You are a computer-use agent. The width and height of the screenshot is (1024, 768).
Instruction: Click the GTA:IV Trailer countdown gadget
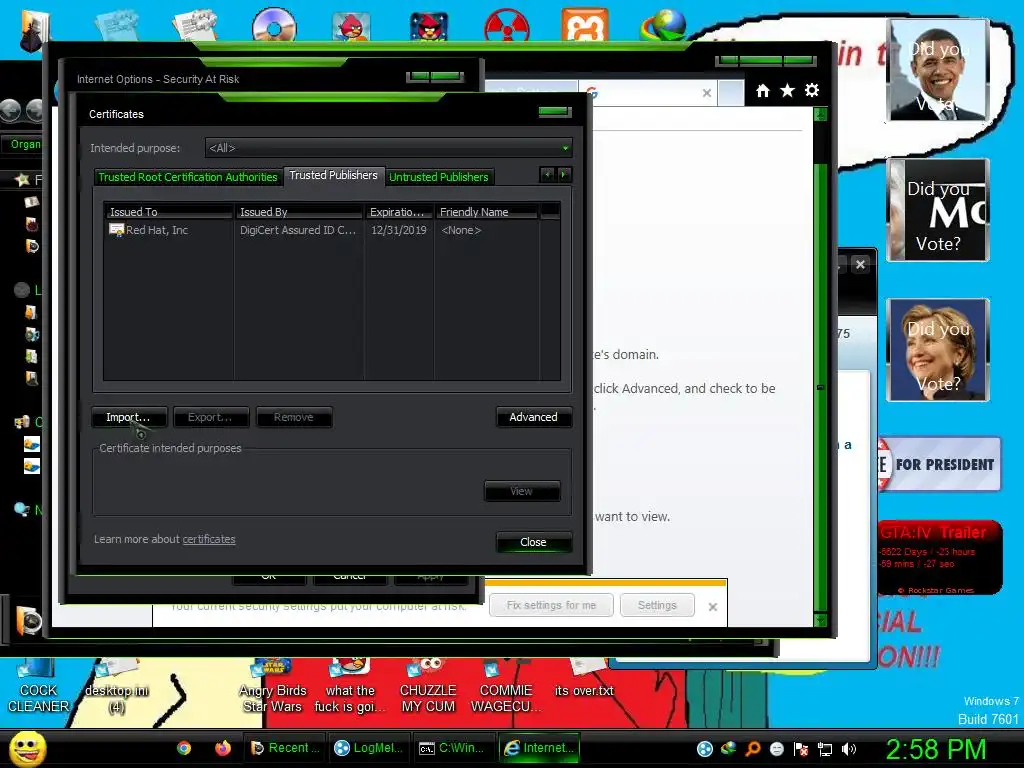click(940, 557)
